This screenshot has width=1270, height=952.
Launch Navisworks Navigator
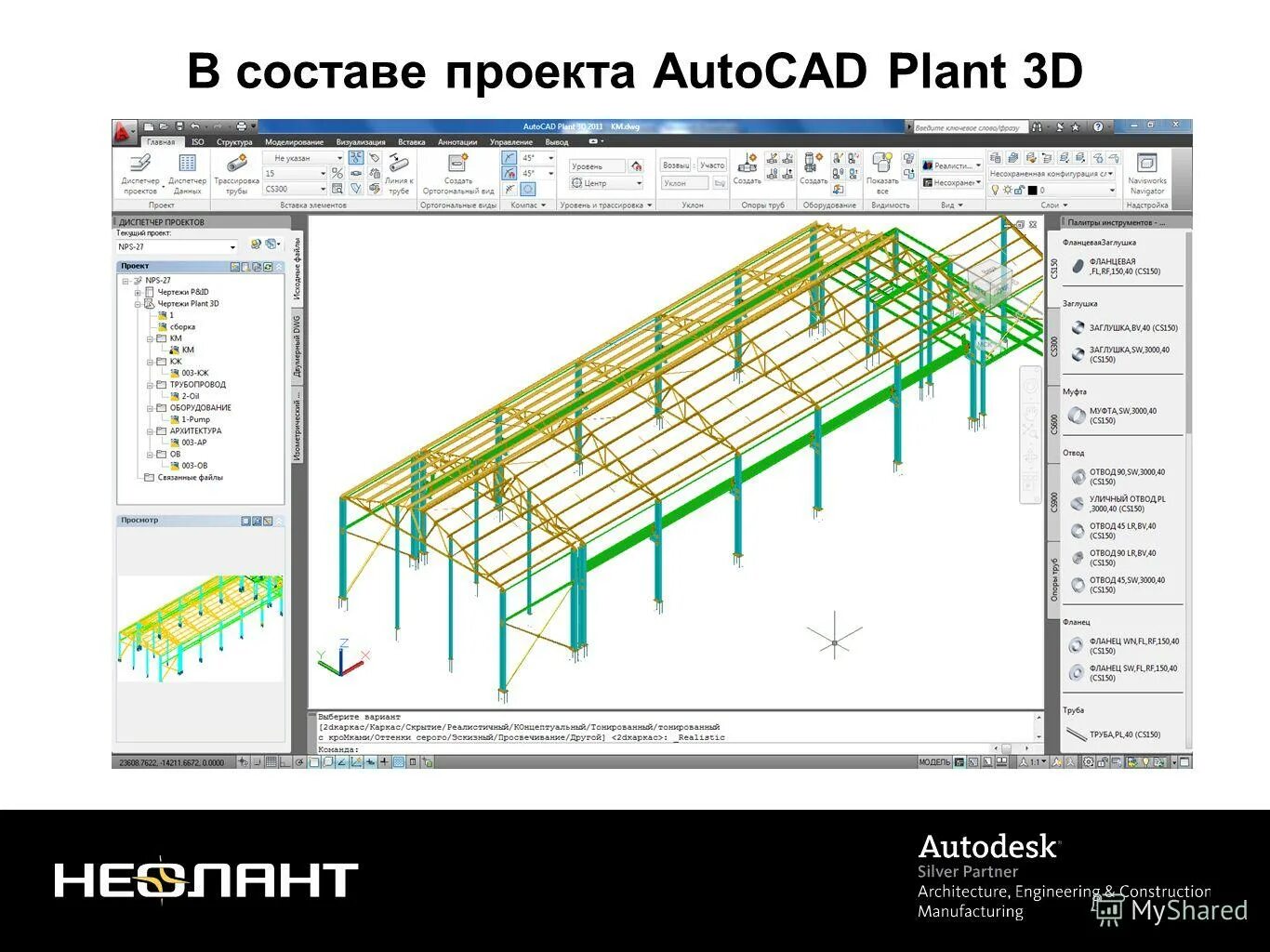1146,174
